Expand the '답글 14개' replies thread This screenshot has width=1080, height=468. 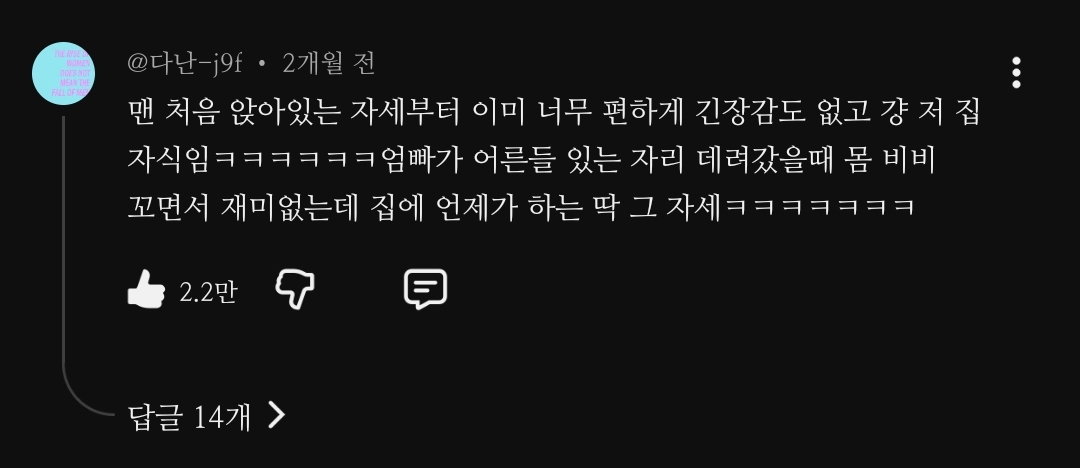pos(207,416)
